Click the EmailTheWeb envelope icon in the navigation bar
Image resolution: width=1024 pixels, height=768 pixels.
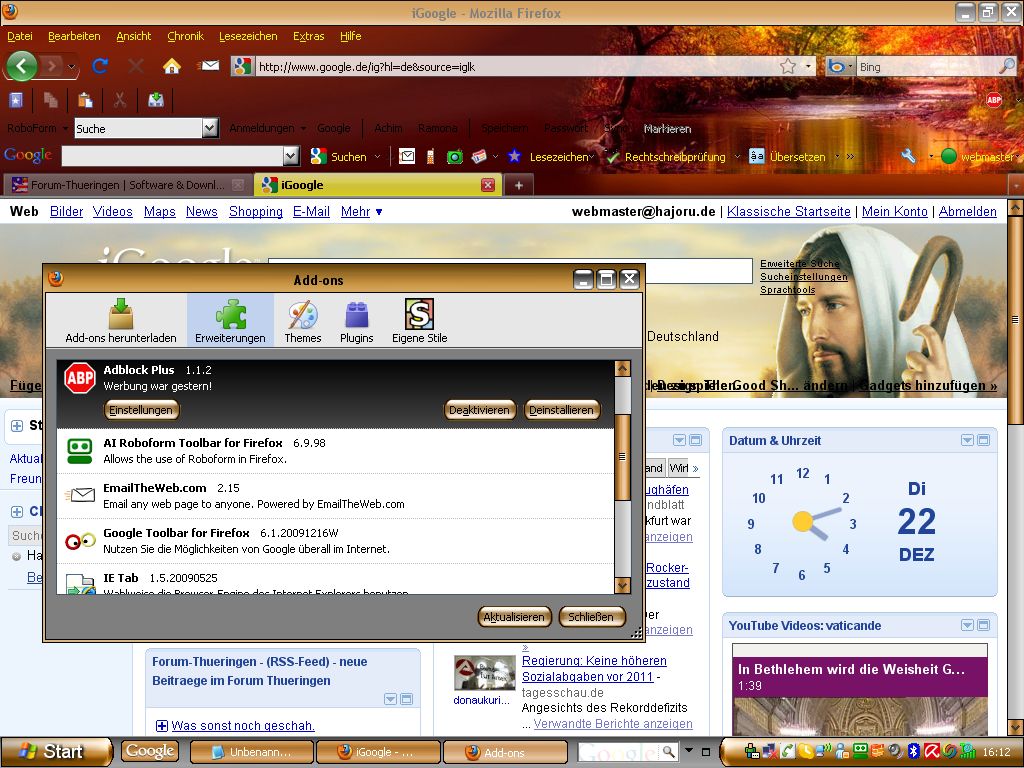(208, 65)
